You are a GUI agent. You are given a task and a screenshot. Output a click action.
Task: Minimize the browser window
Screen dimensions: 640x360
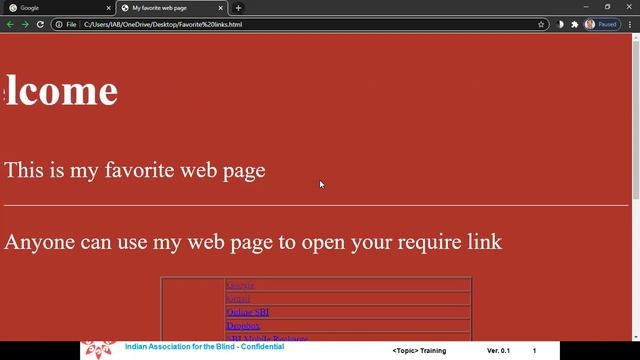[586, 7]
